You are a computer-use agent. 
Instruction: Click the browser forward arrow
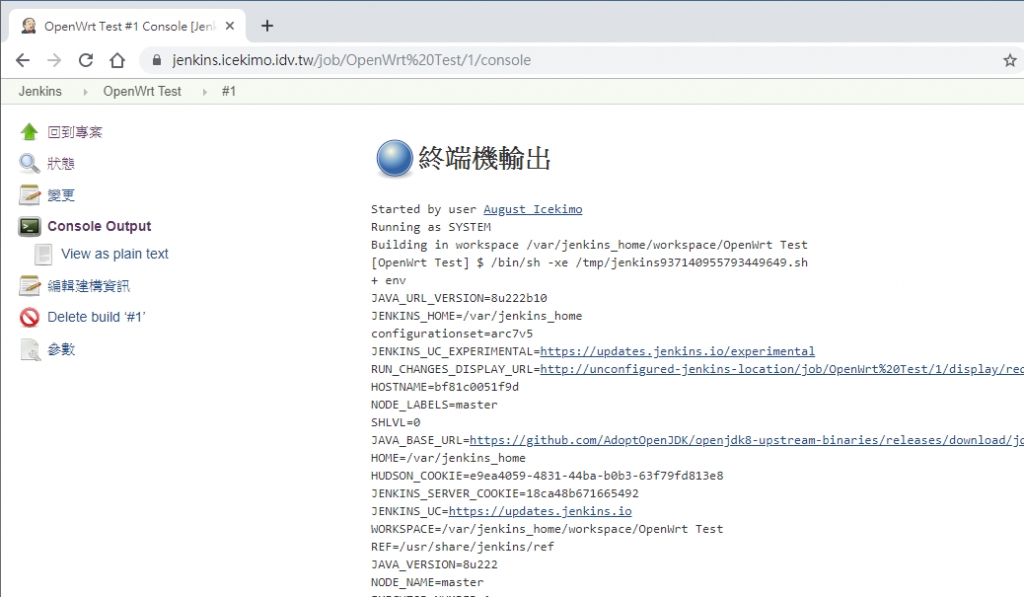pyautogui.click(x=54, y=60)
